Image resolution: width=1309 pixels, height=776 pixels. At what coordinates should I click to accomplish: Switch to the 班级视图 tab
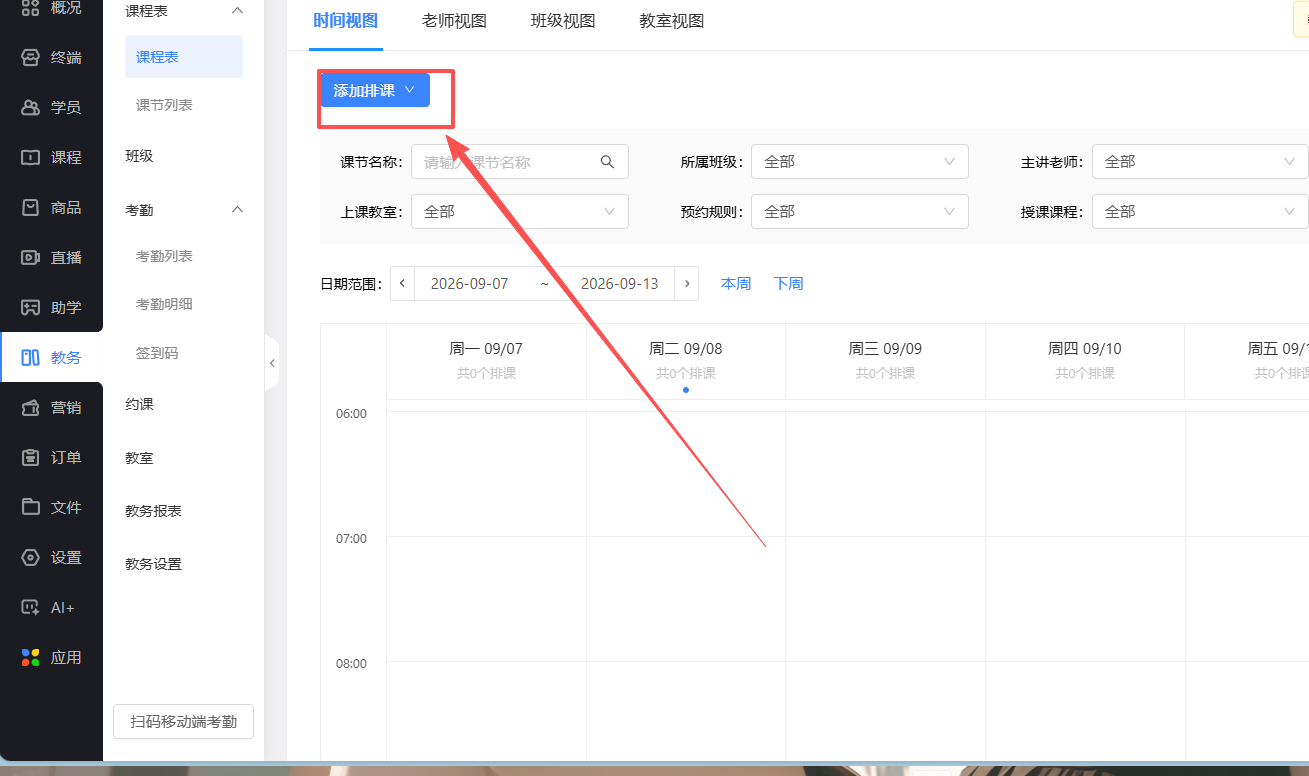click(563, 21)
